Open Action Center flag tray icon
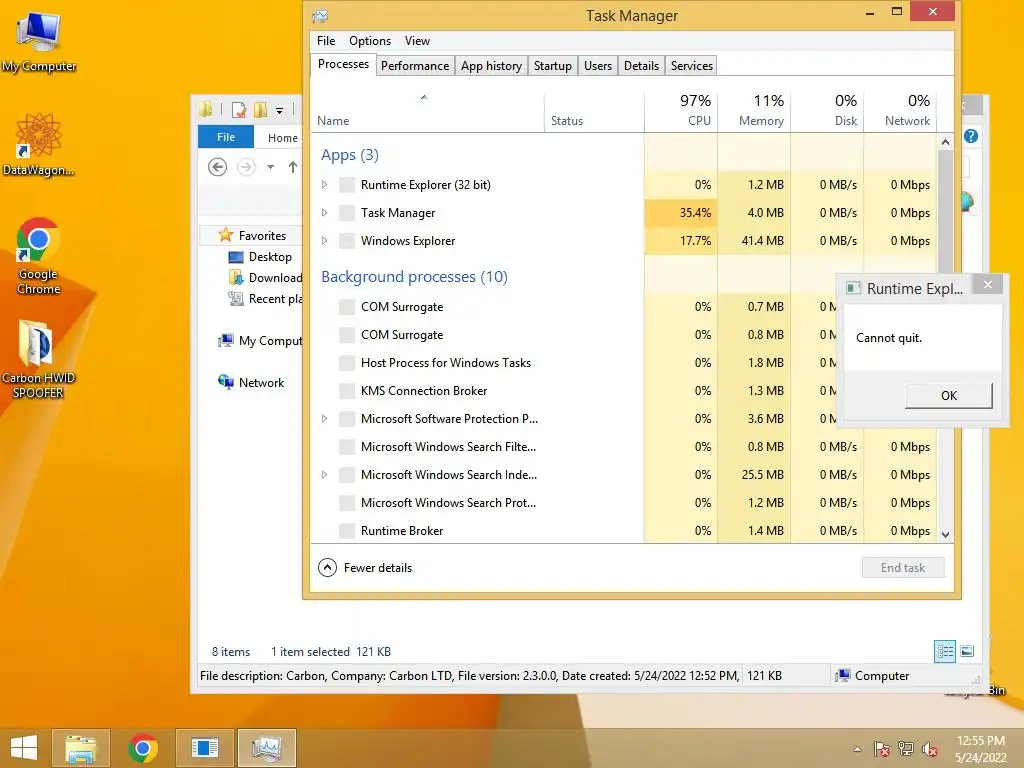 (x=882, y=749)
